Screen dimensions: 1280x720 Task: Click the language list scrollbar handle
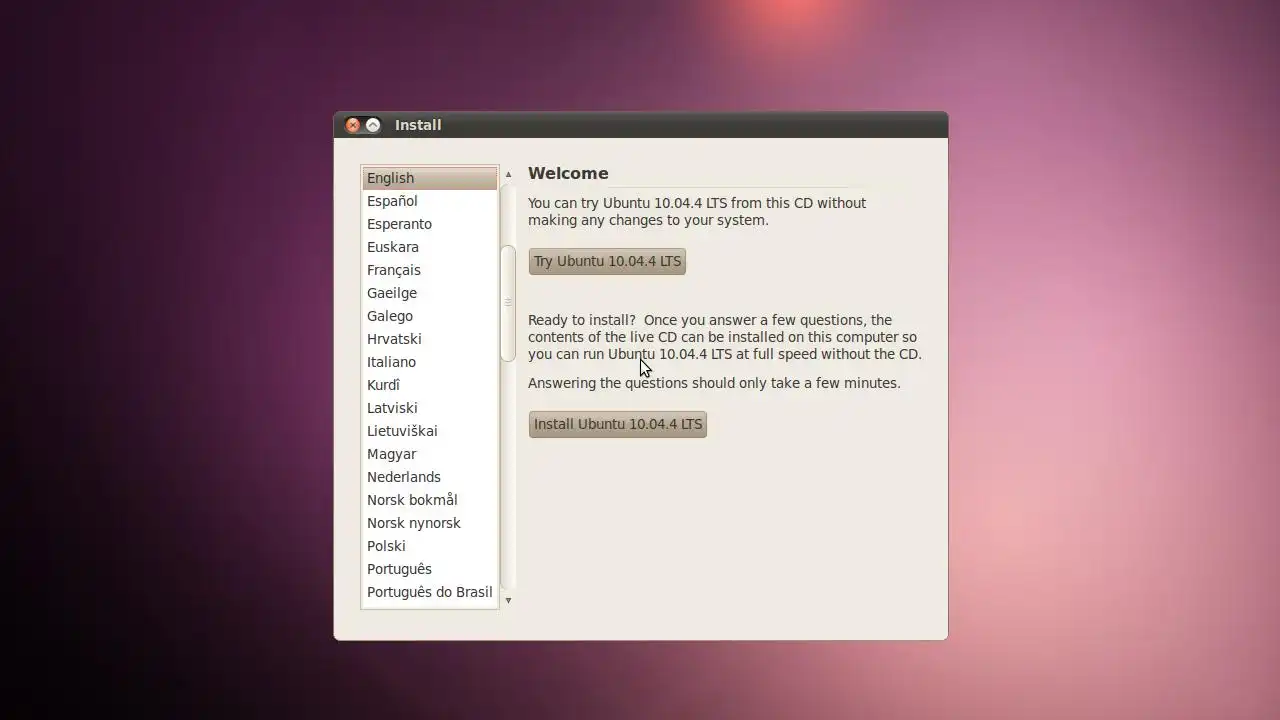point(508,303)
